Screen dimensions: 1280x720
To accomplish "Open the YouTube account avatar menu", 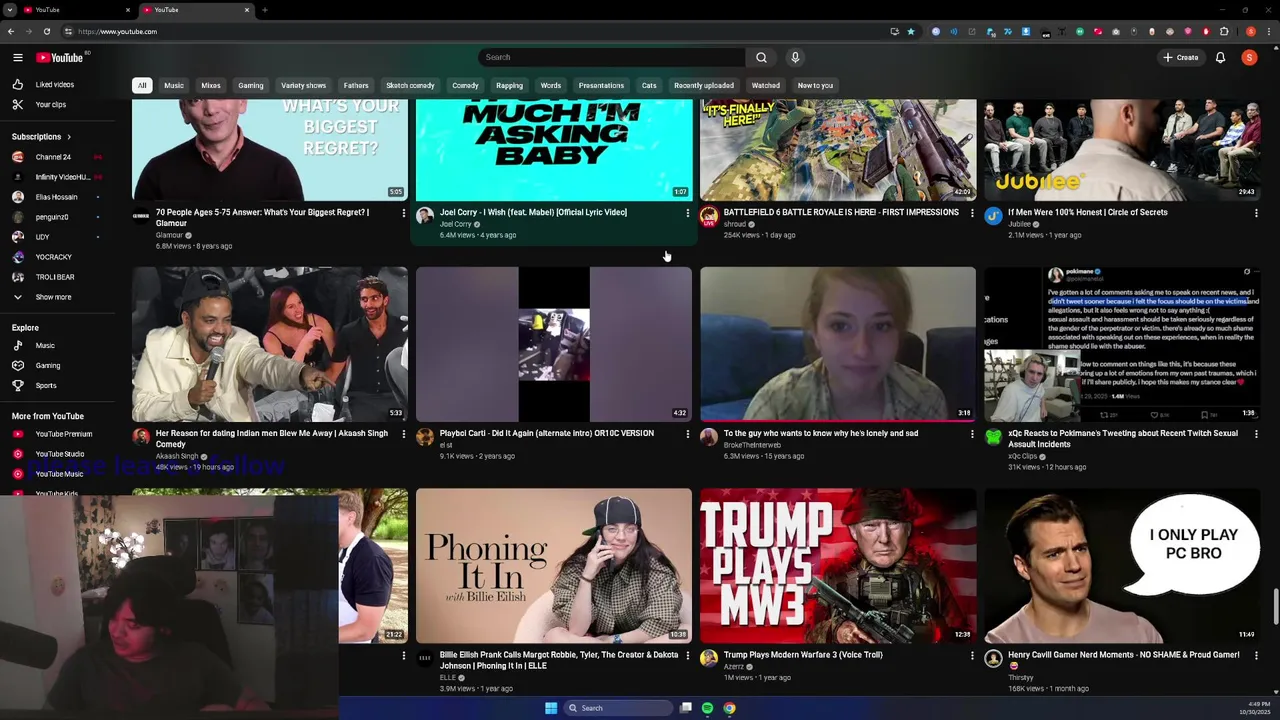I will (x=1249, y=57).
